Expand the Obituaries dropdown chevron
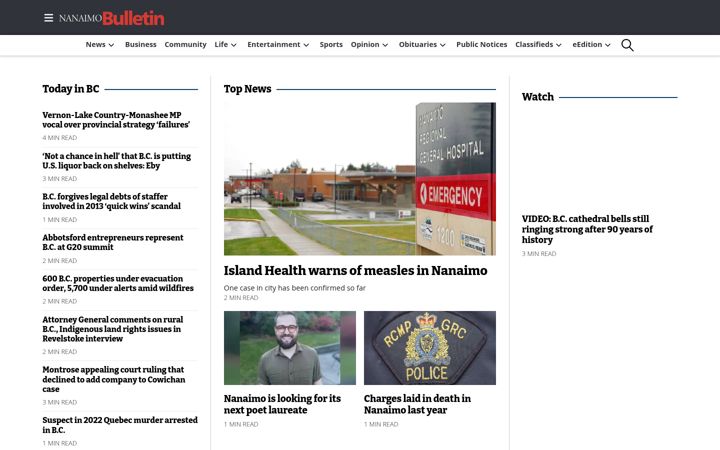Viewport: 720px width, 450px height. point(443,45)
